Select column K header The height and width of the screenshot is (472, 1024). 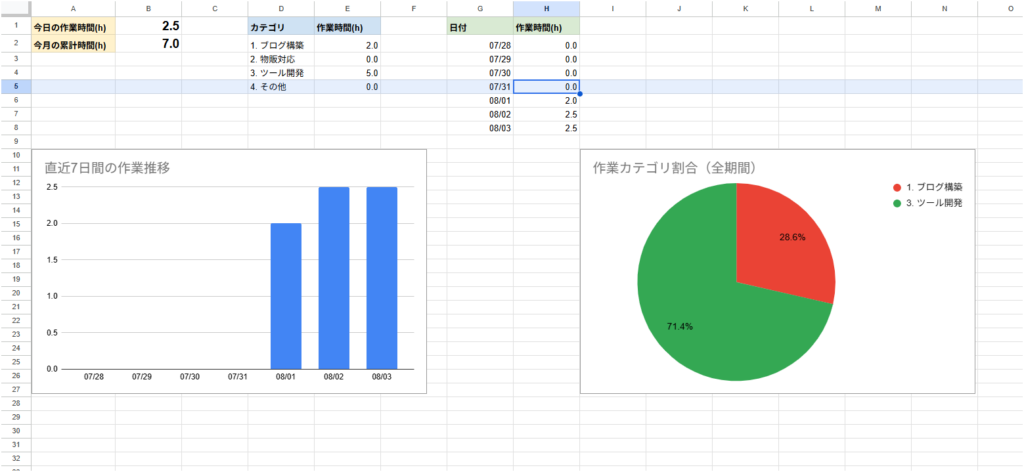pos(745,9)
